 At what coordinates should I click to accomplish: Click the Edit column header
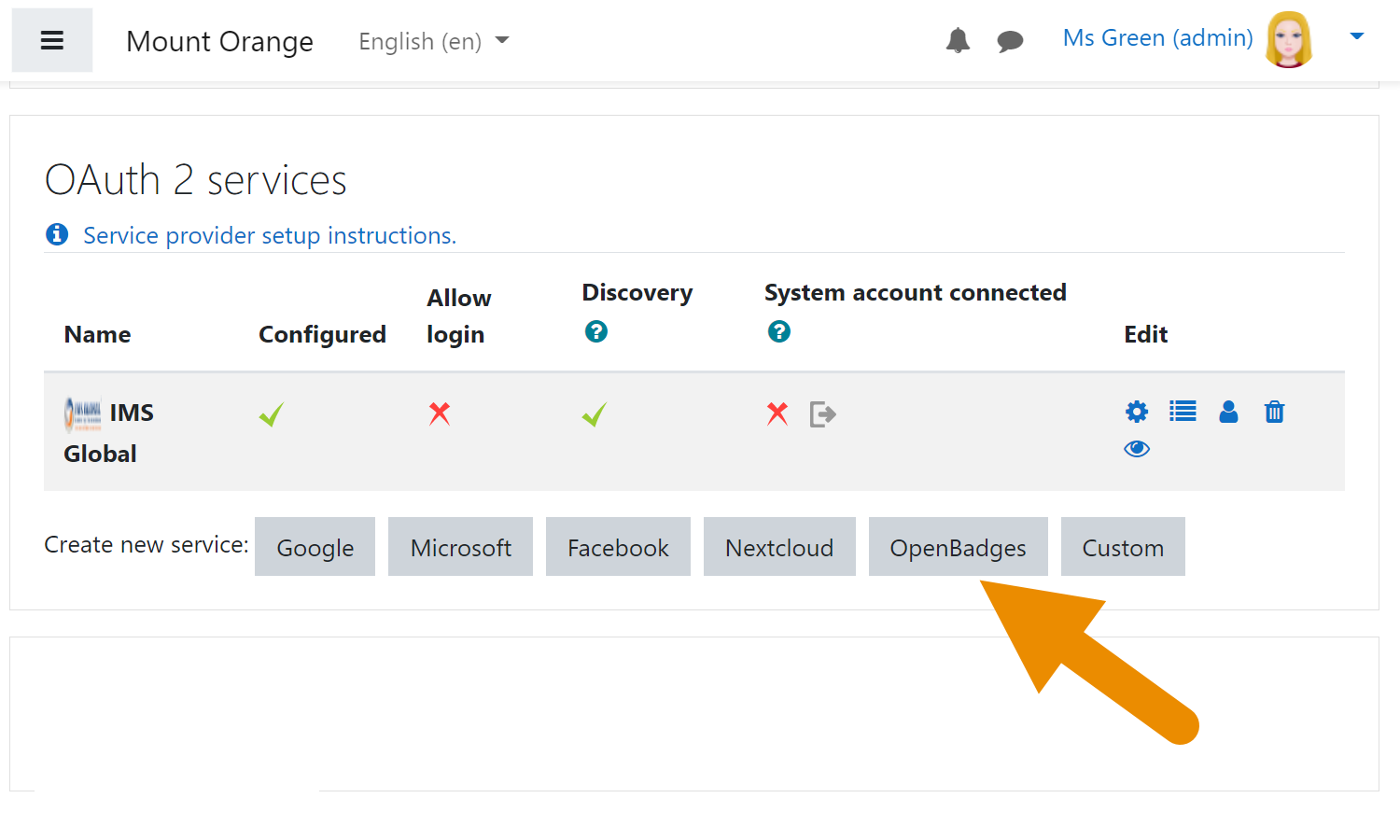coord(1146,334)
